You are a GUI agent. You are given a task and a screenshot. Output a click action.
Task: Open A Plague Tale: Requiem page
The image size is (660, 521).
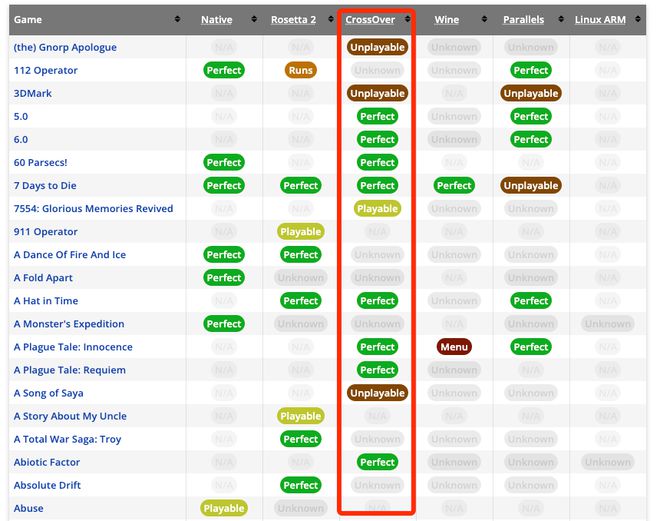70,370
